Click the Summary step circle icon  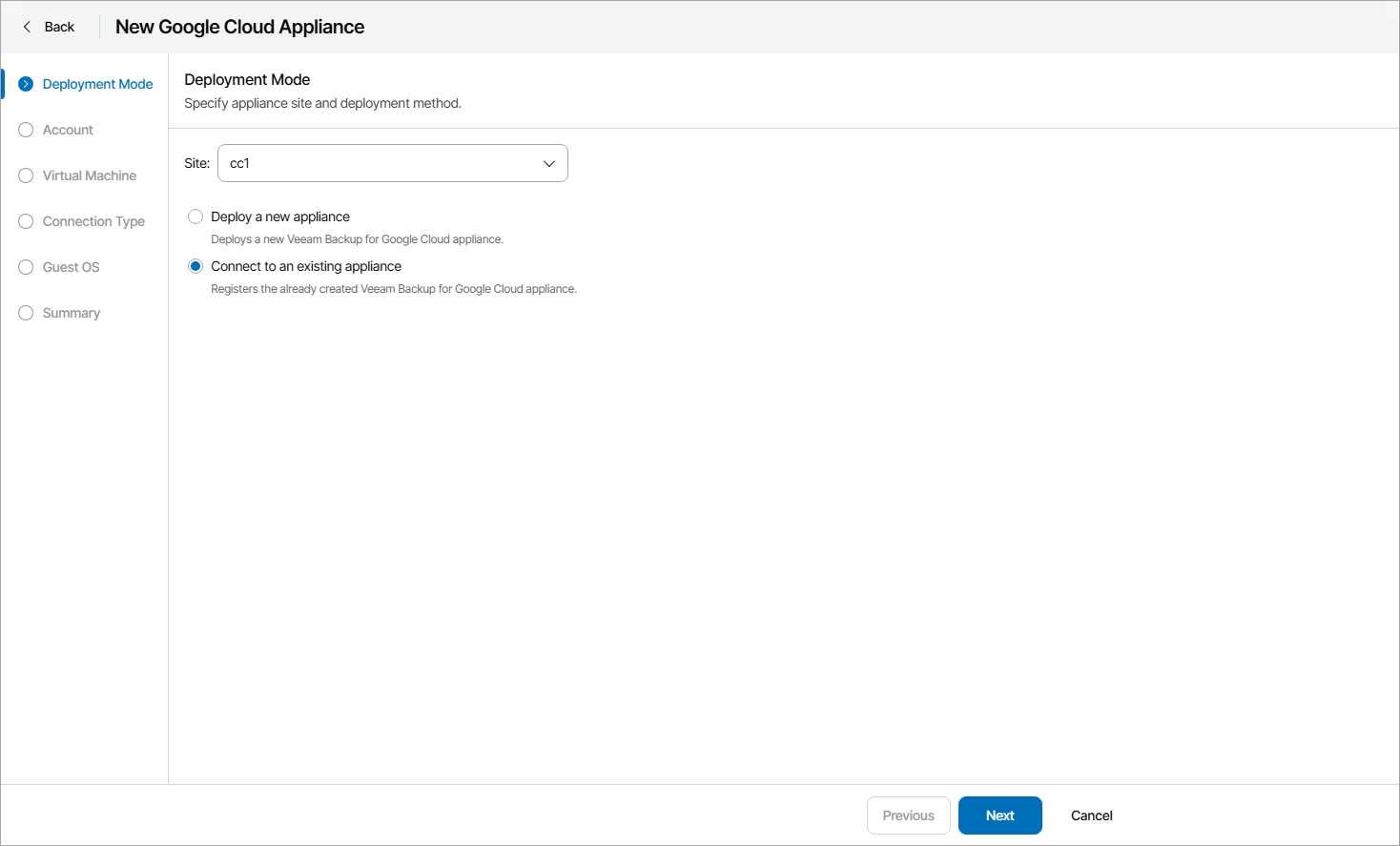click(x=25, y=313)
